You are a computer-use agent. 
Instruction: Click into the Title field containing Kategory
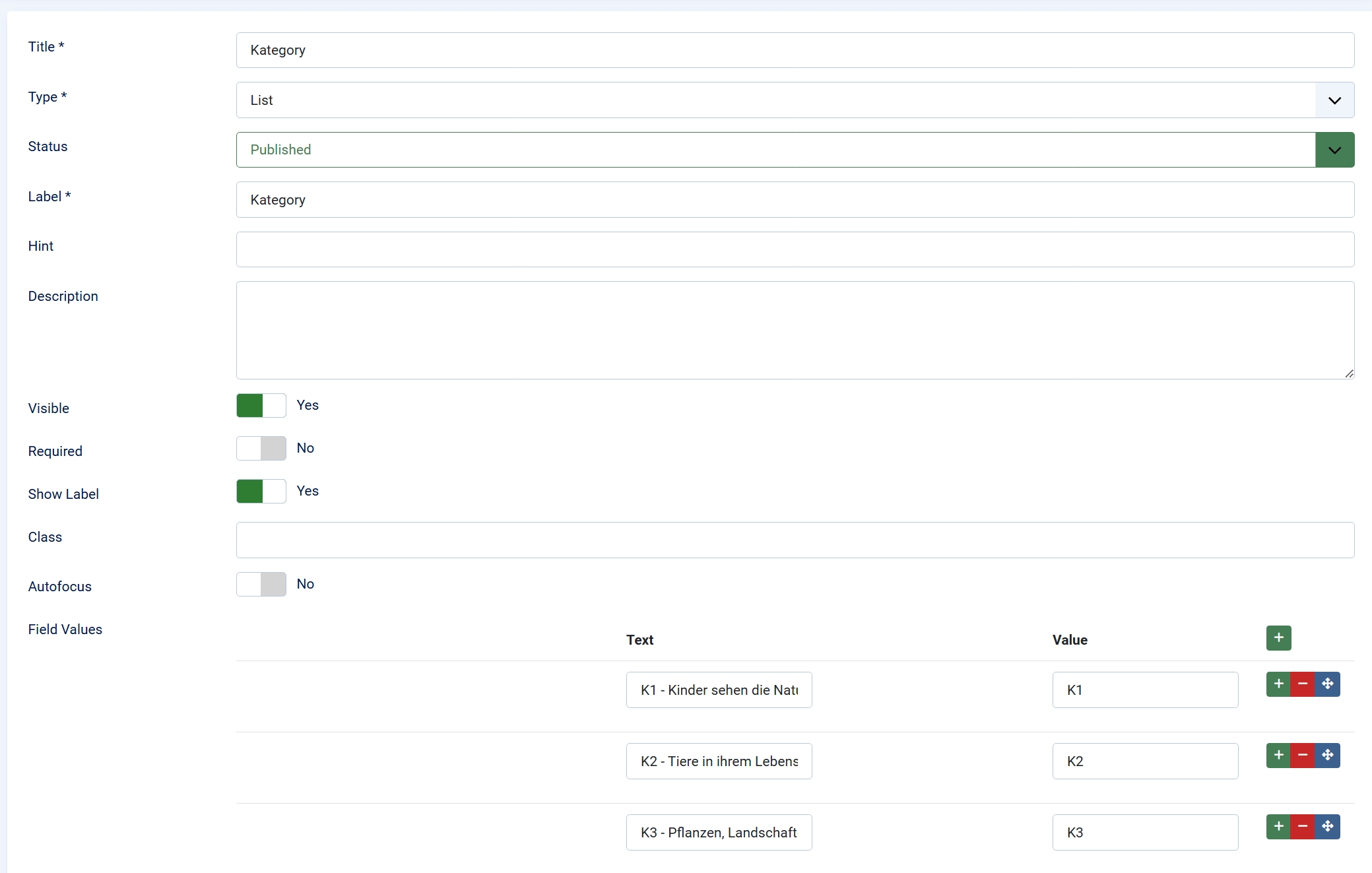(795, 50)
